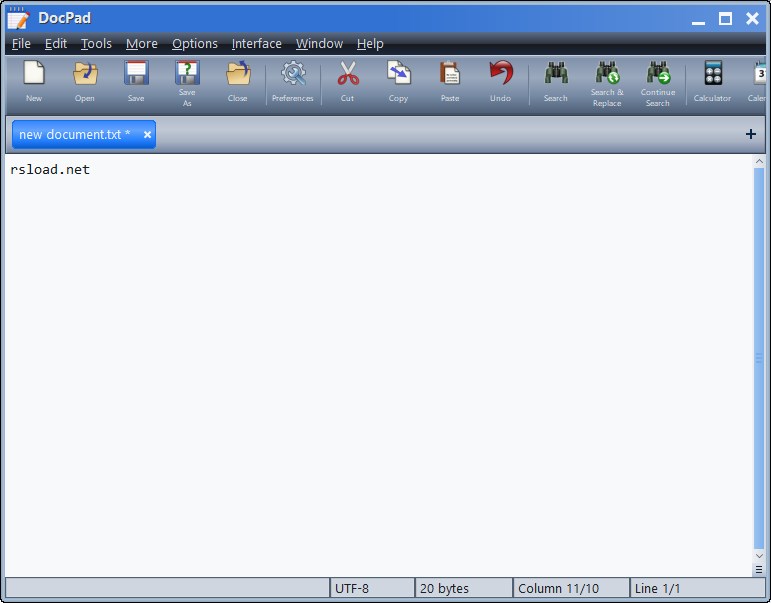Select the new document.txt tab
This screenshot has height=603, width=771.
coord(74,135)
